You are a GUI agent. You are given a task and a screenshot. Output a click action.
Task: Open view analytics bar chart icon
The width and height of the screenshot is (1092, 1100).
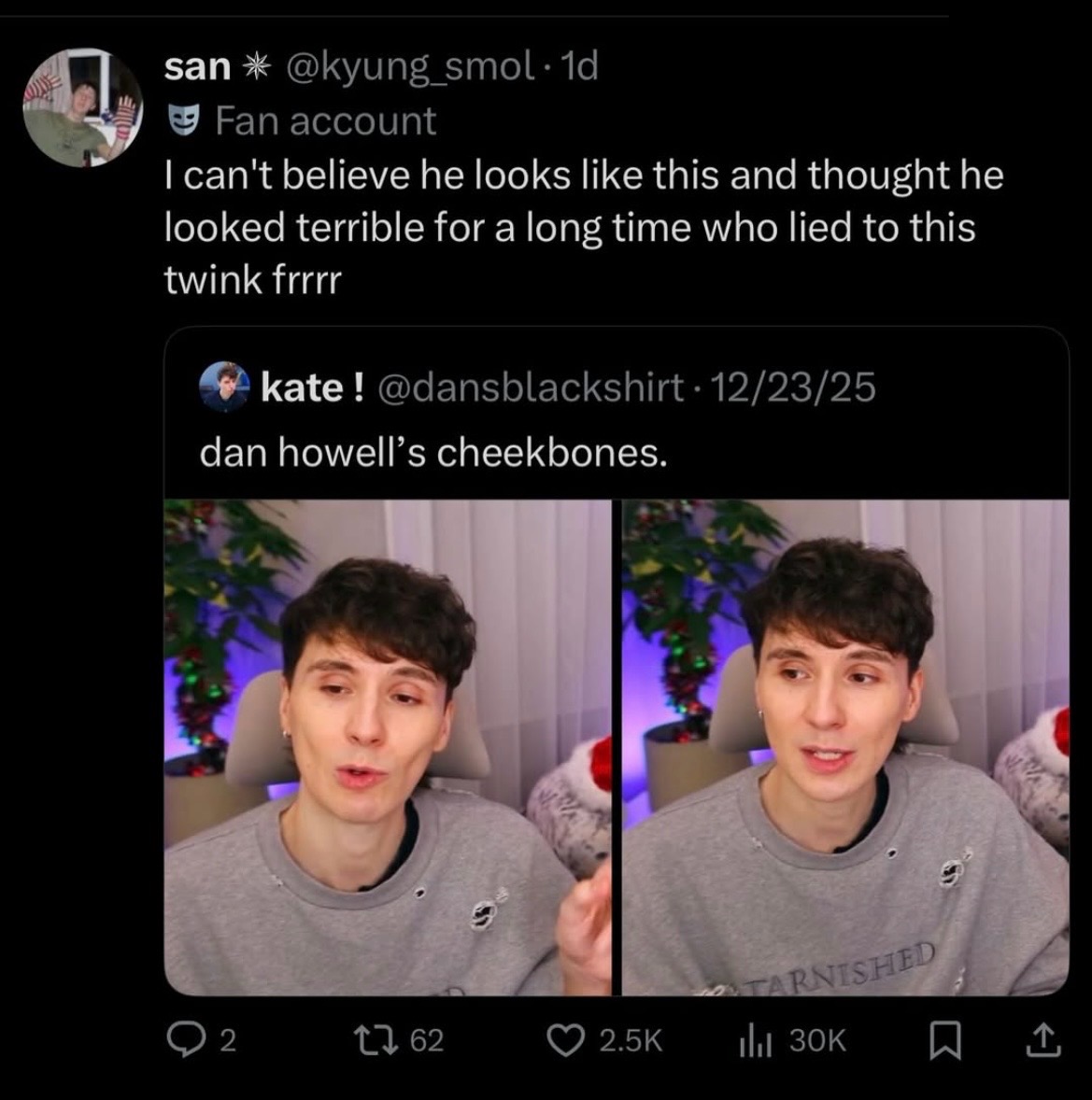753,1039
